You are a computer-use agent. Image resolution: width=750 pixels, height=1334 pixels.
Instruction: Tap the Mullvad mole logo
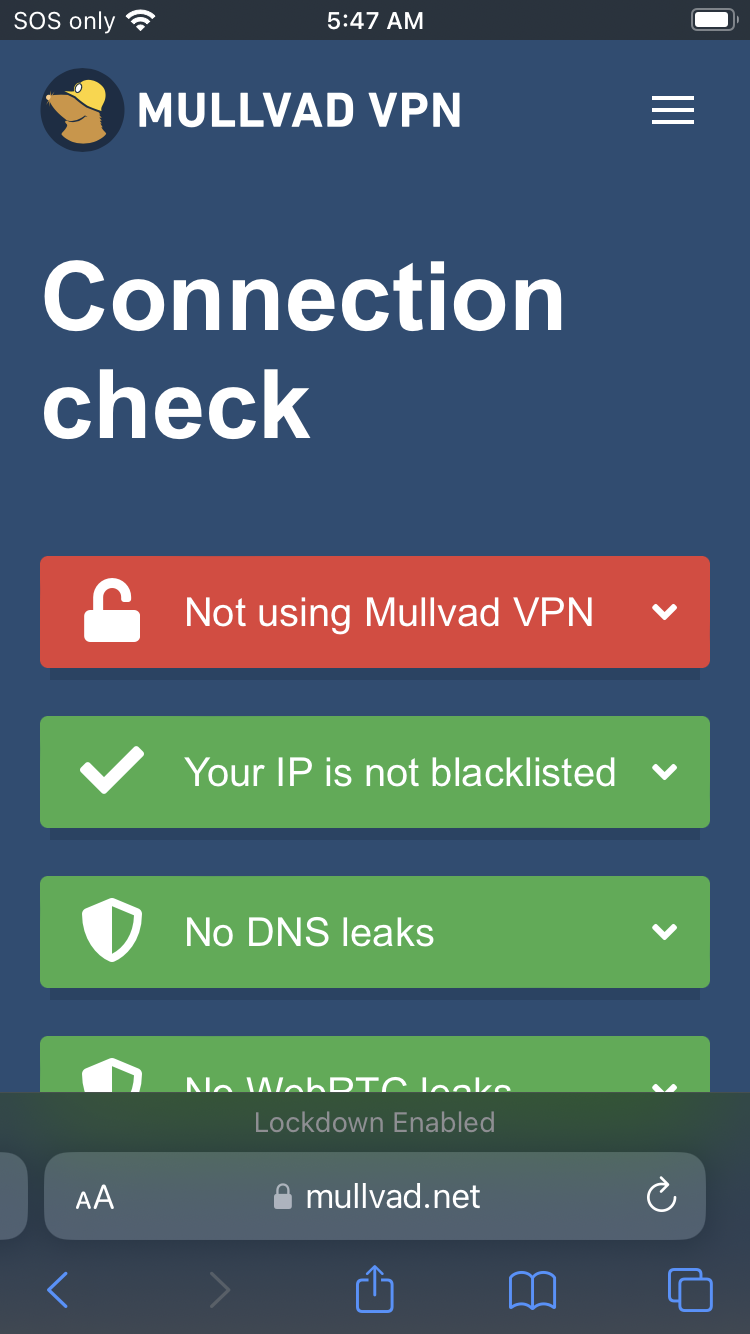pos(82,110)
